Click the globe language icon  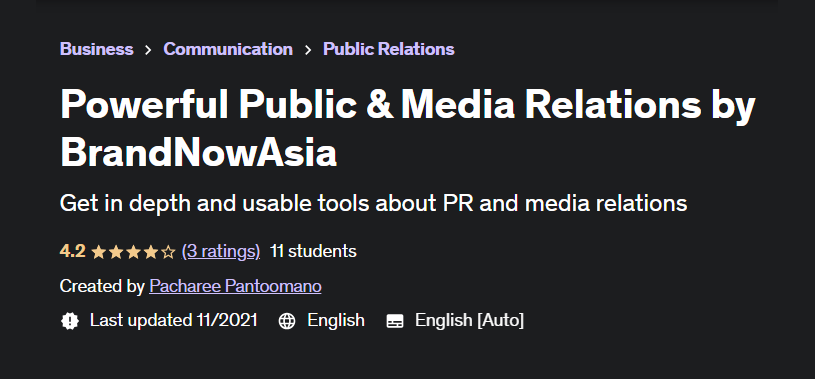pyautogui.click(x=287, y=321)
